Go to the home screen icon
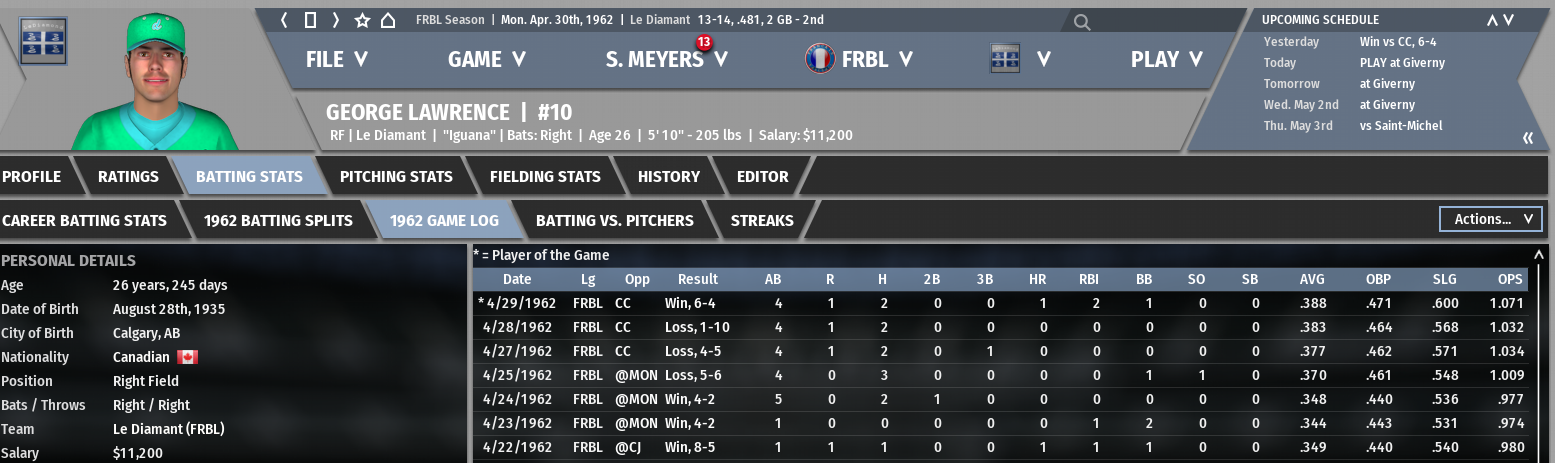Screen dimensions: 1555x463 [x=388, y=20]
